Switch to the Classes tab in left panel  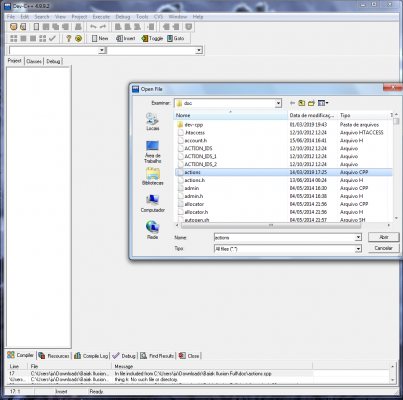34,61
